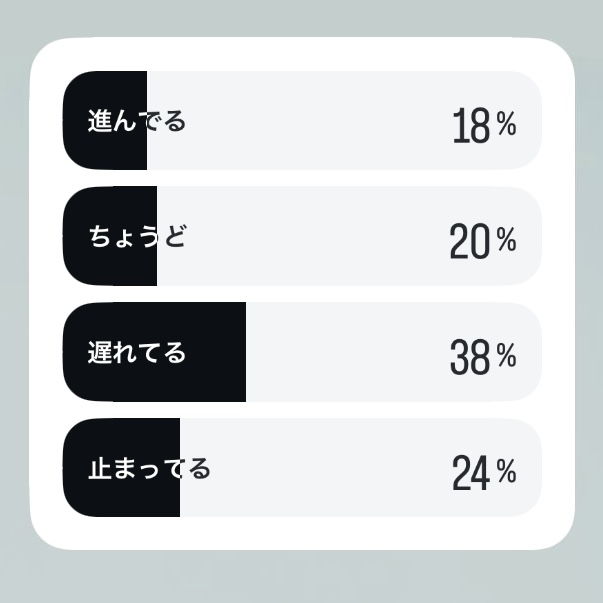
Task: Select the ちょうど poll option
Action: 302,236
